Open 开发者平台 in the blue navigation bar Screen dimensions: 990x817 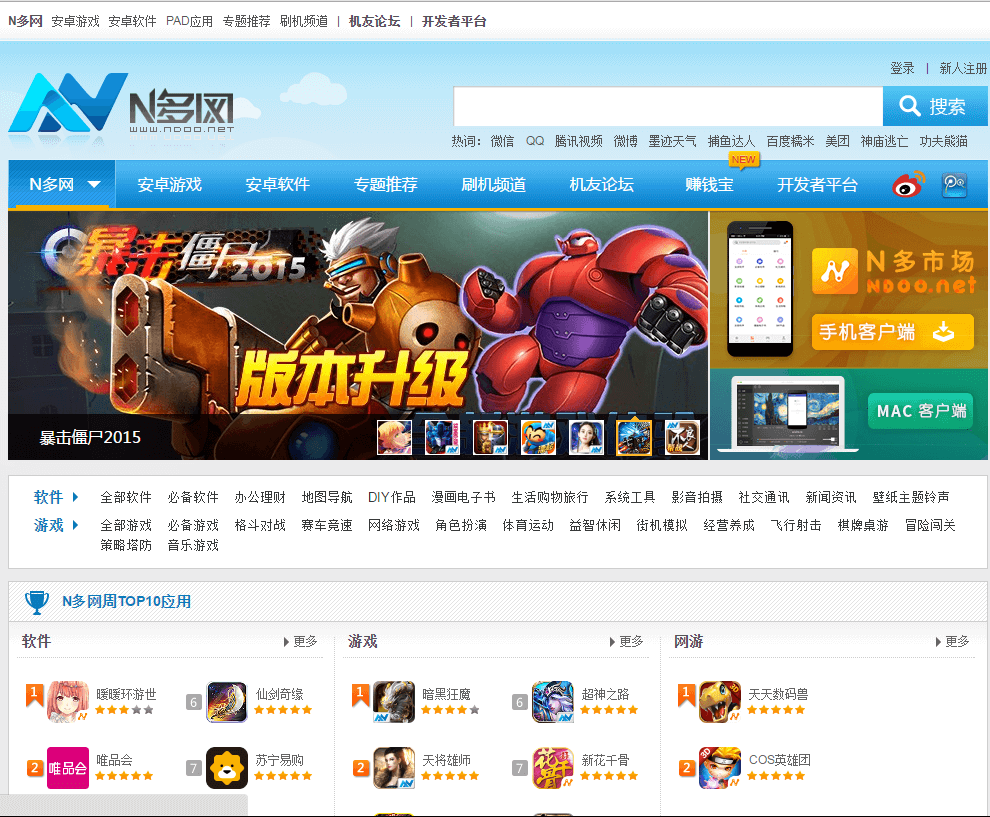tap(817, 184)
